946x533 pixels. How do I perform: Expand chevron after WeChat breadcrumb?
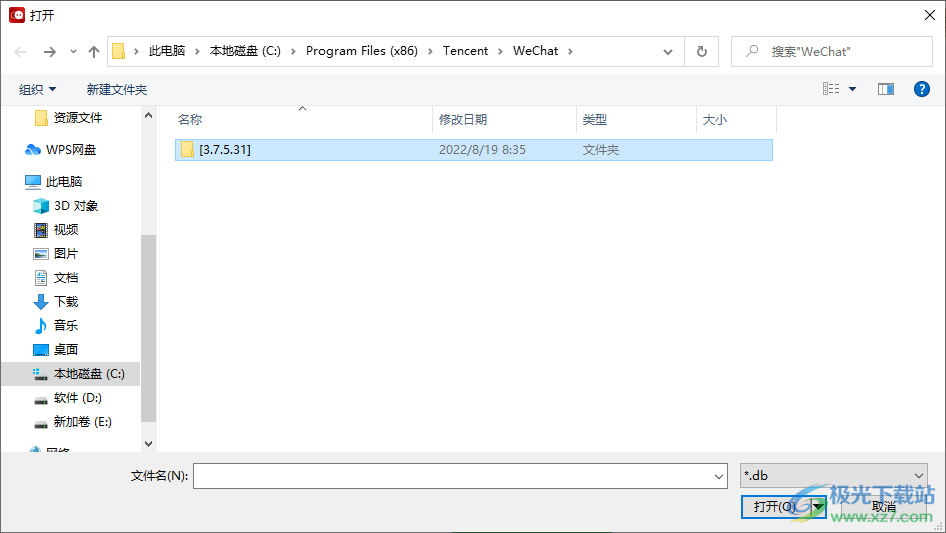[570, 51]
